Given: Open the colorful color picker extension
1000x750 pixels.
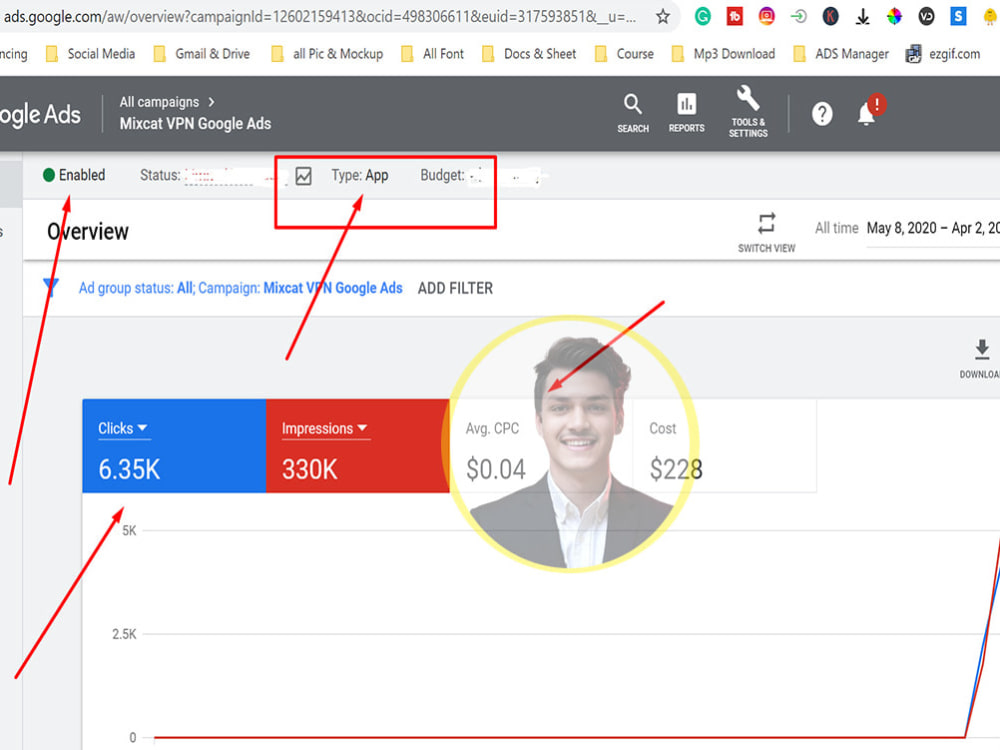Looking at the screenshot, I should pos(894,17).
